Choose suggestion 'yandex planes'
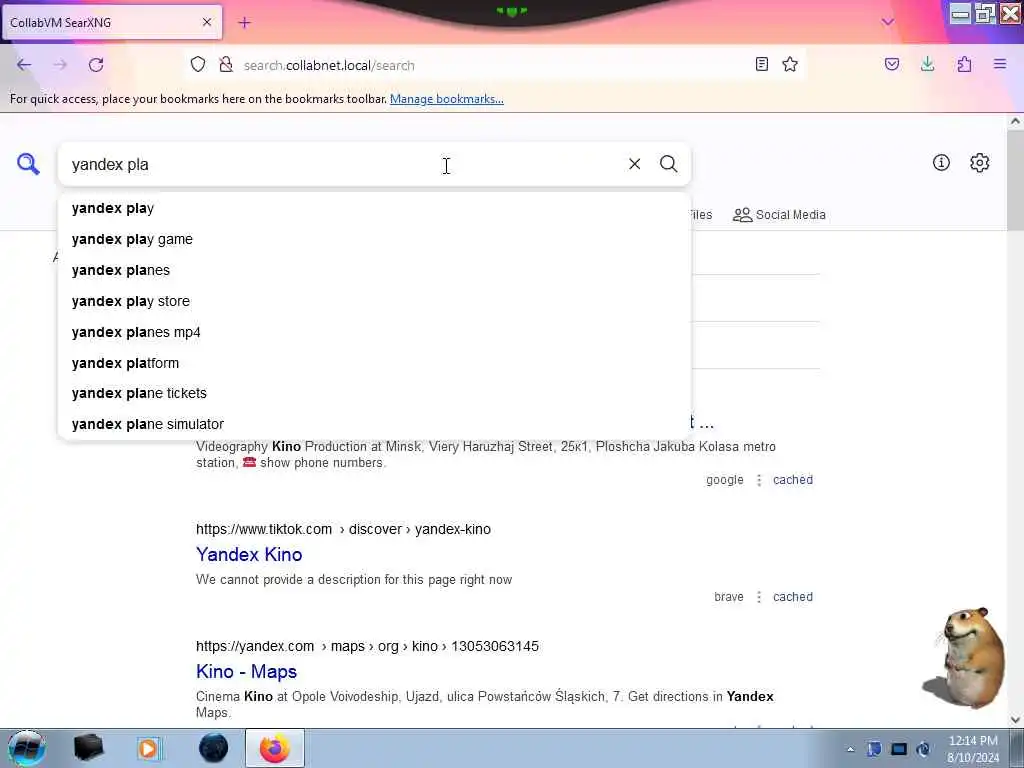Image resolution: width=1024 pixels, height=768 pixels. pos(374,270)
